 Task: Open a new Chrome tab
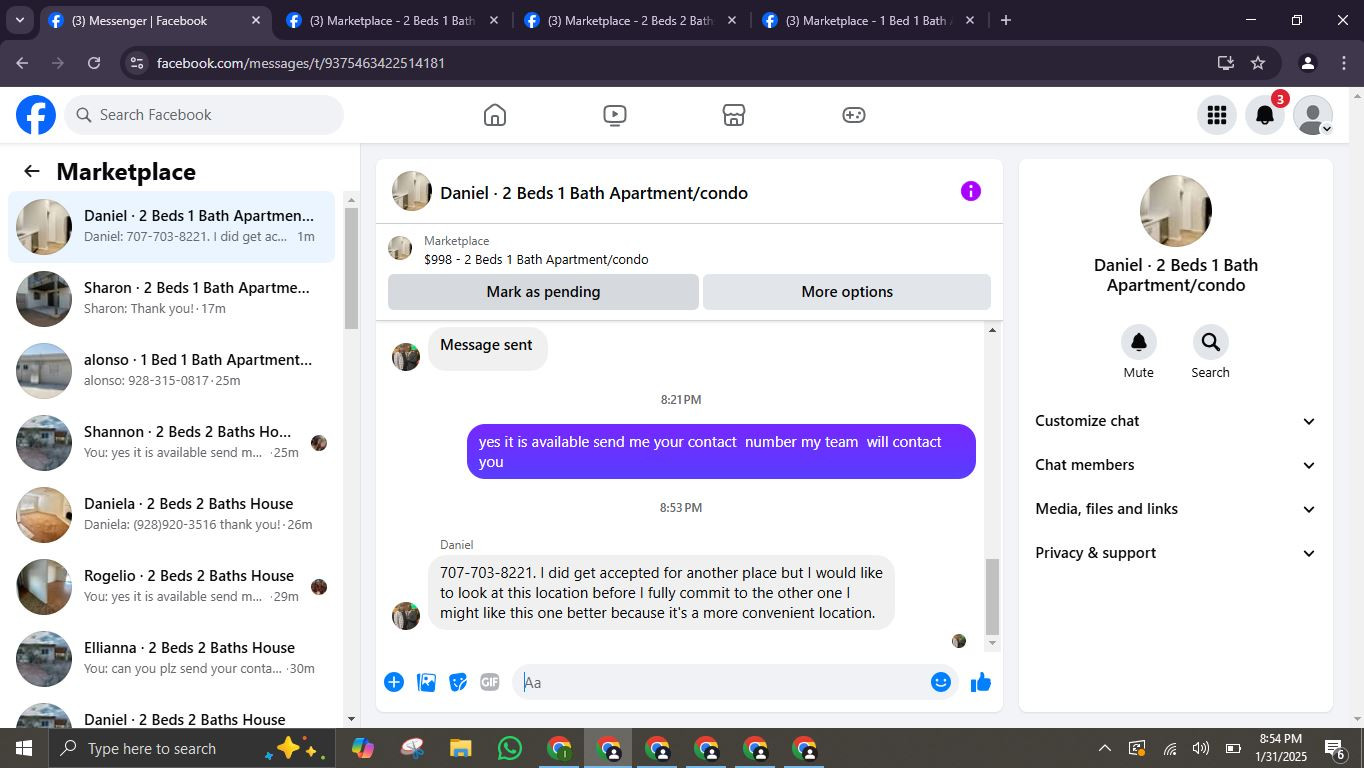coord(1006,20)
